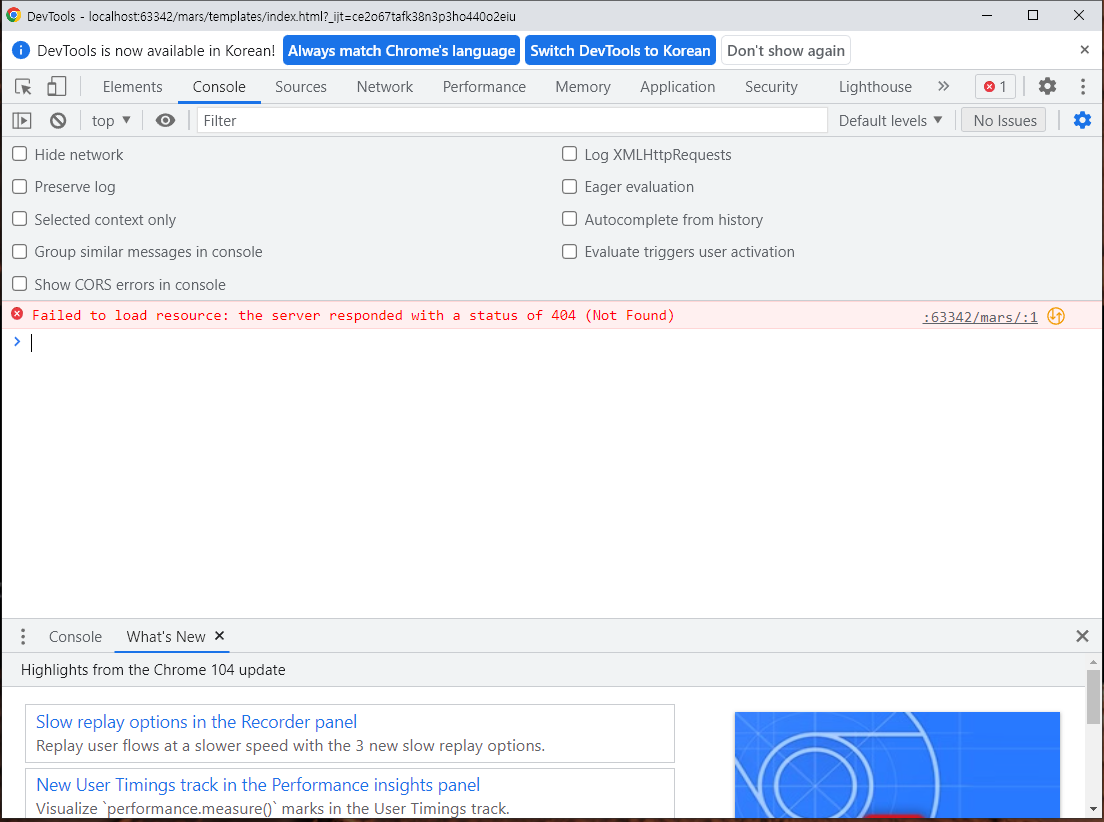The width and height of the screenshot is (1104, 822).
Task: Open Slow replay options in Recorder panel link
Action: [x=196, y=721]
